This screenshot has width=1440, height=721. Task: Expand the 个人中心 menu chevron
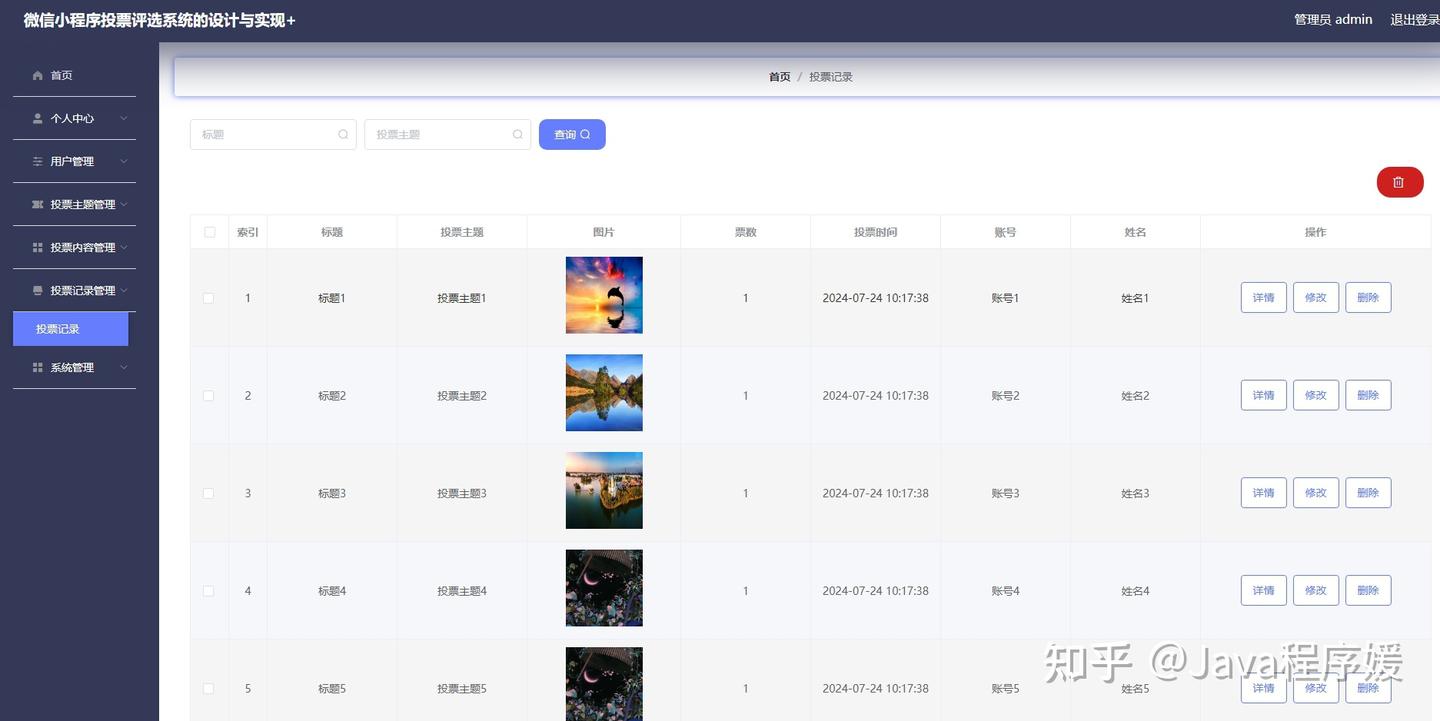(x=124, y=118)
